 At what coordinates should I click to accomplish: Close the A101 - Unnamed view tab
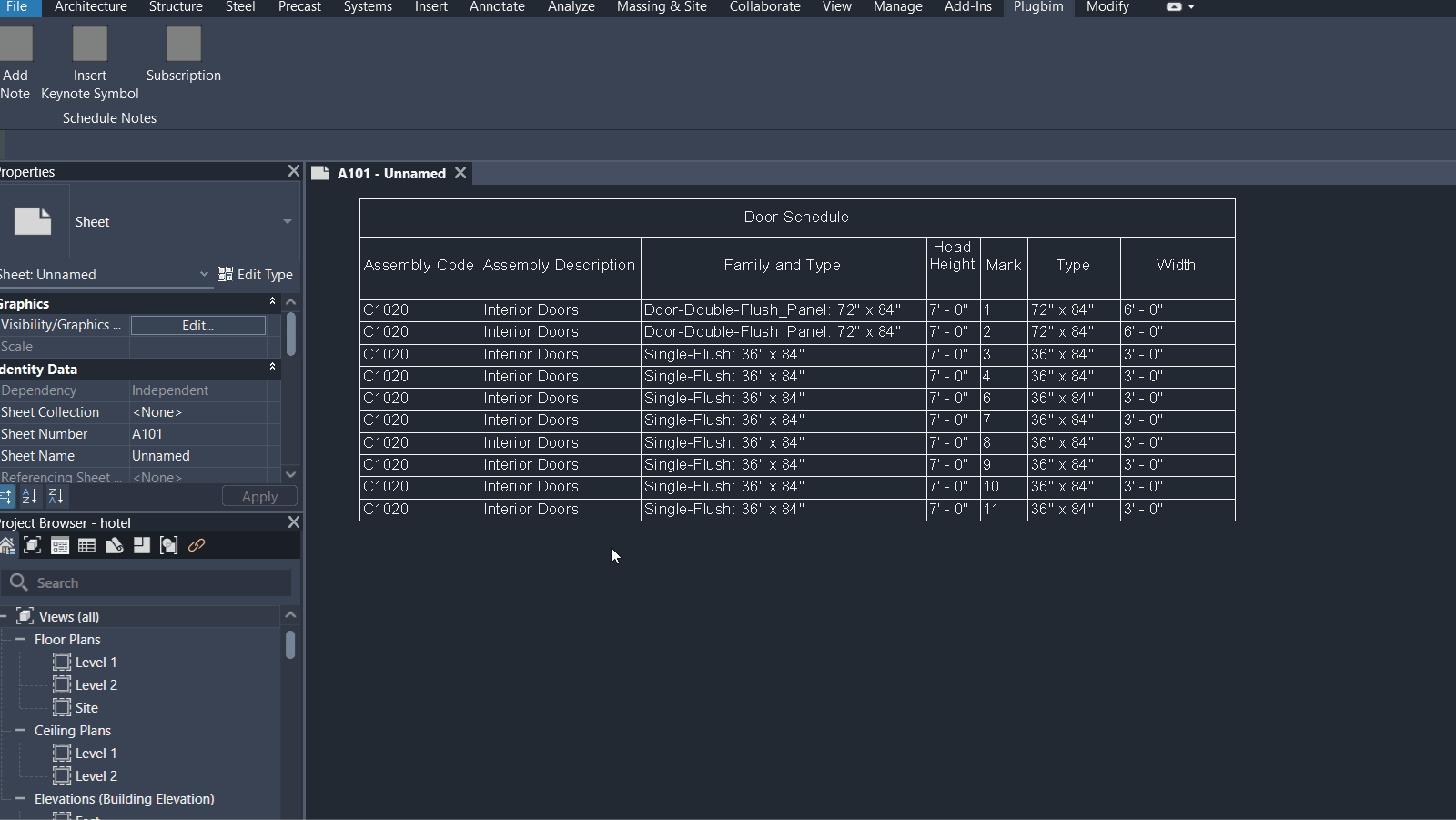[460, 173]
